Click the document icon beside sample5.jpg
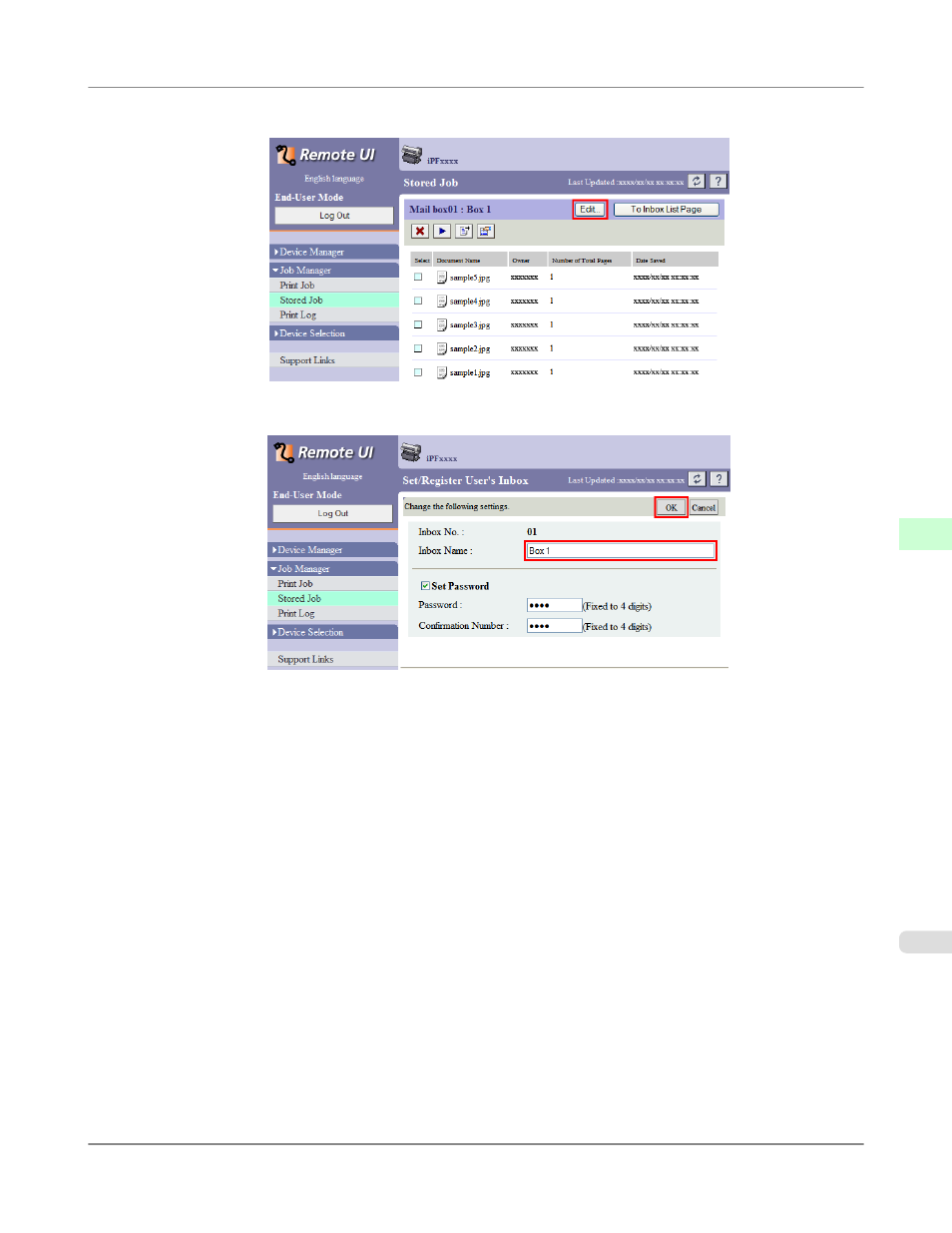This screenshot has width=952, height=1233. click(x=442, y=278)
